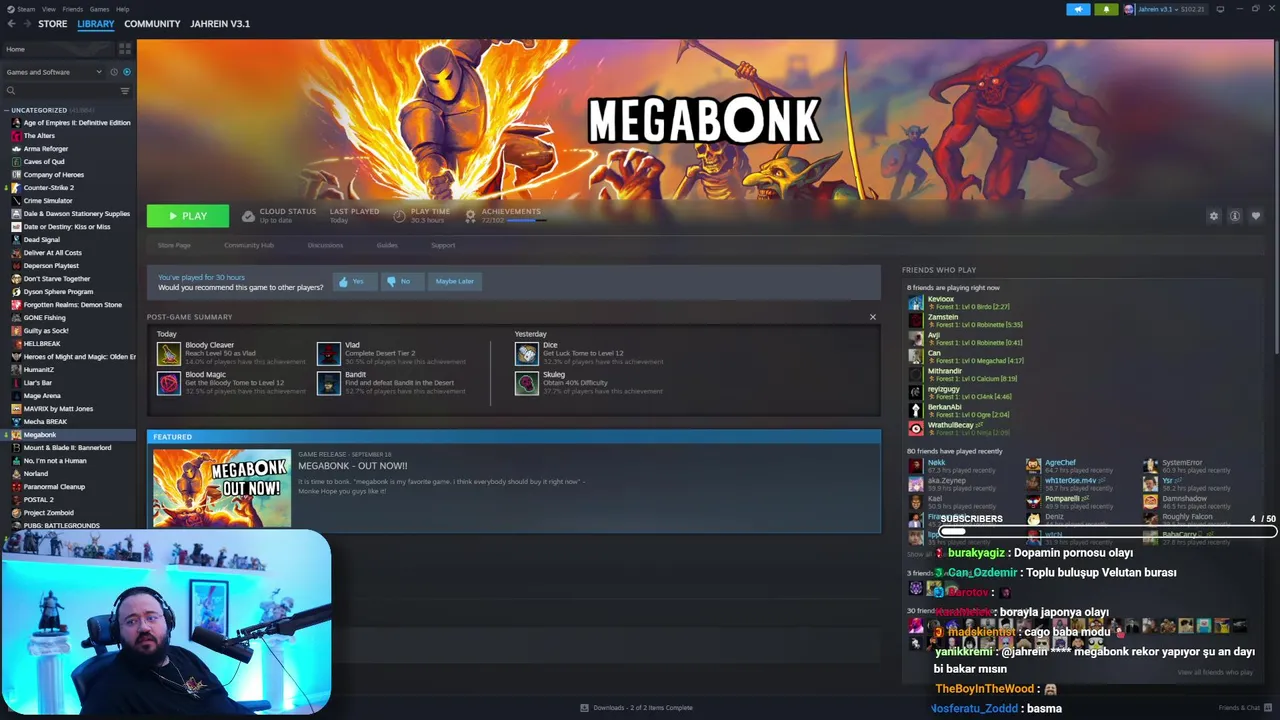The width and height of the screenshot is (1280, 720).
Task: Select HELLBREAK in the game list
Action: point(41,344)
